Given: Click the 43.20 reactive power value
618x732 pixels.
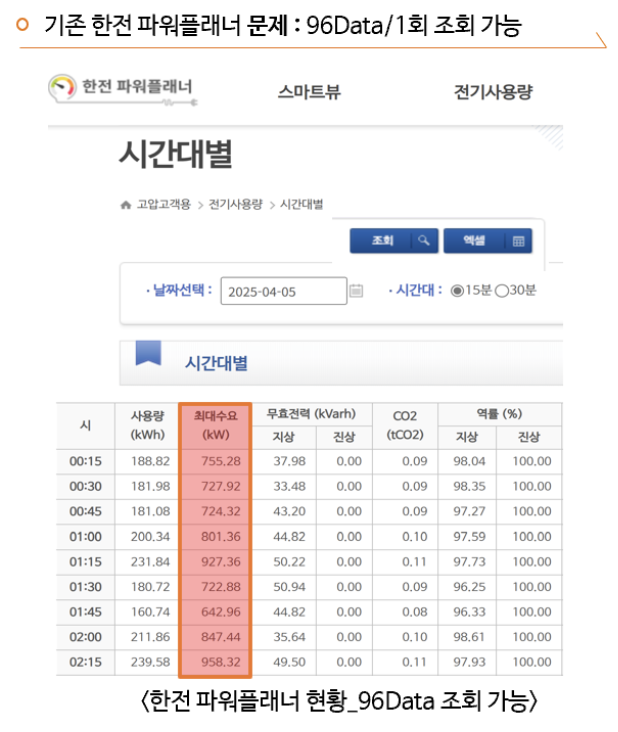Looking at the screenshot, I should tap(289, 512).
